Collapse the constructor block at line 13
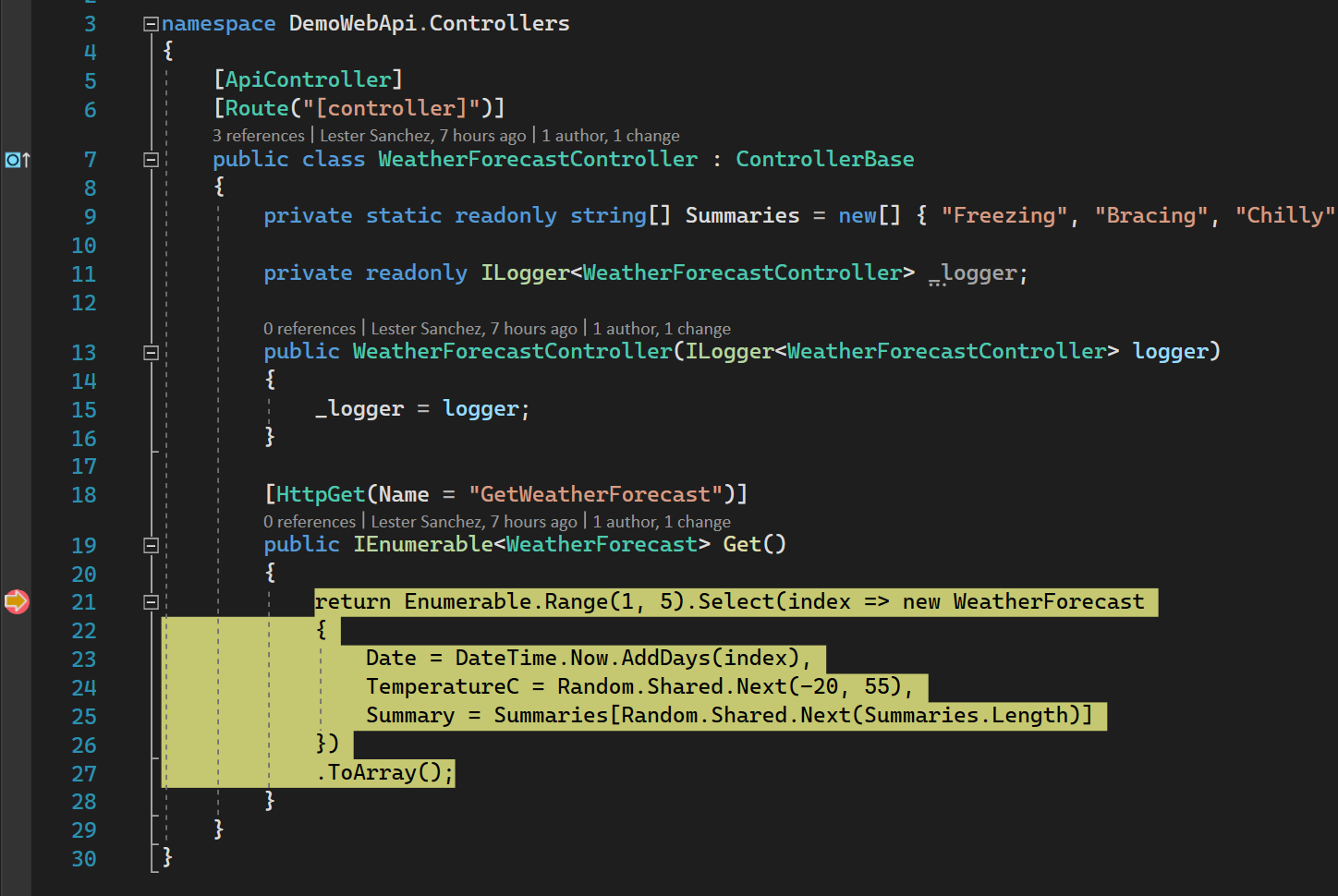The width and height of the screenshot is (1338, 896). [x=150, y=351]
